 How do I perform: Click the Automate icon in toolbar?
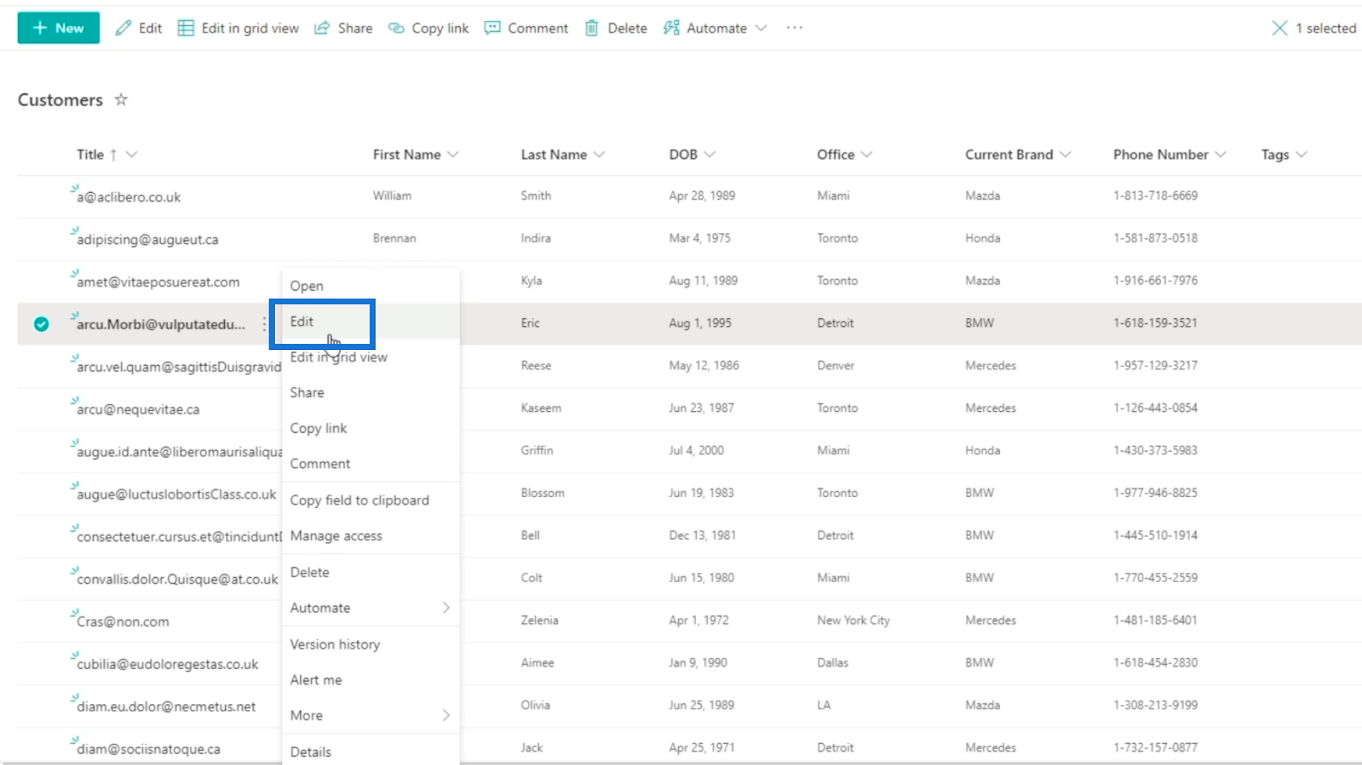671,28
